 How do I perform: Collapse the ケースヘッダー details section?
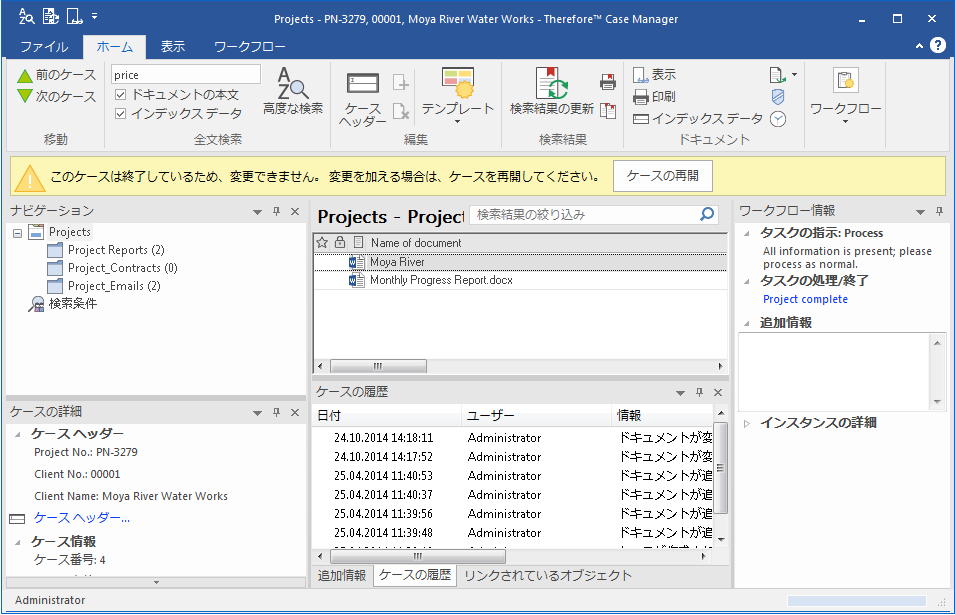point(18,434)
